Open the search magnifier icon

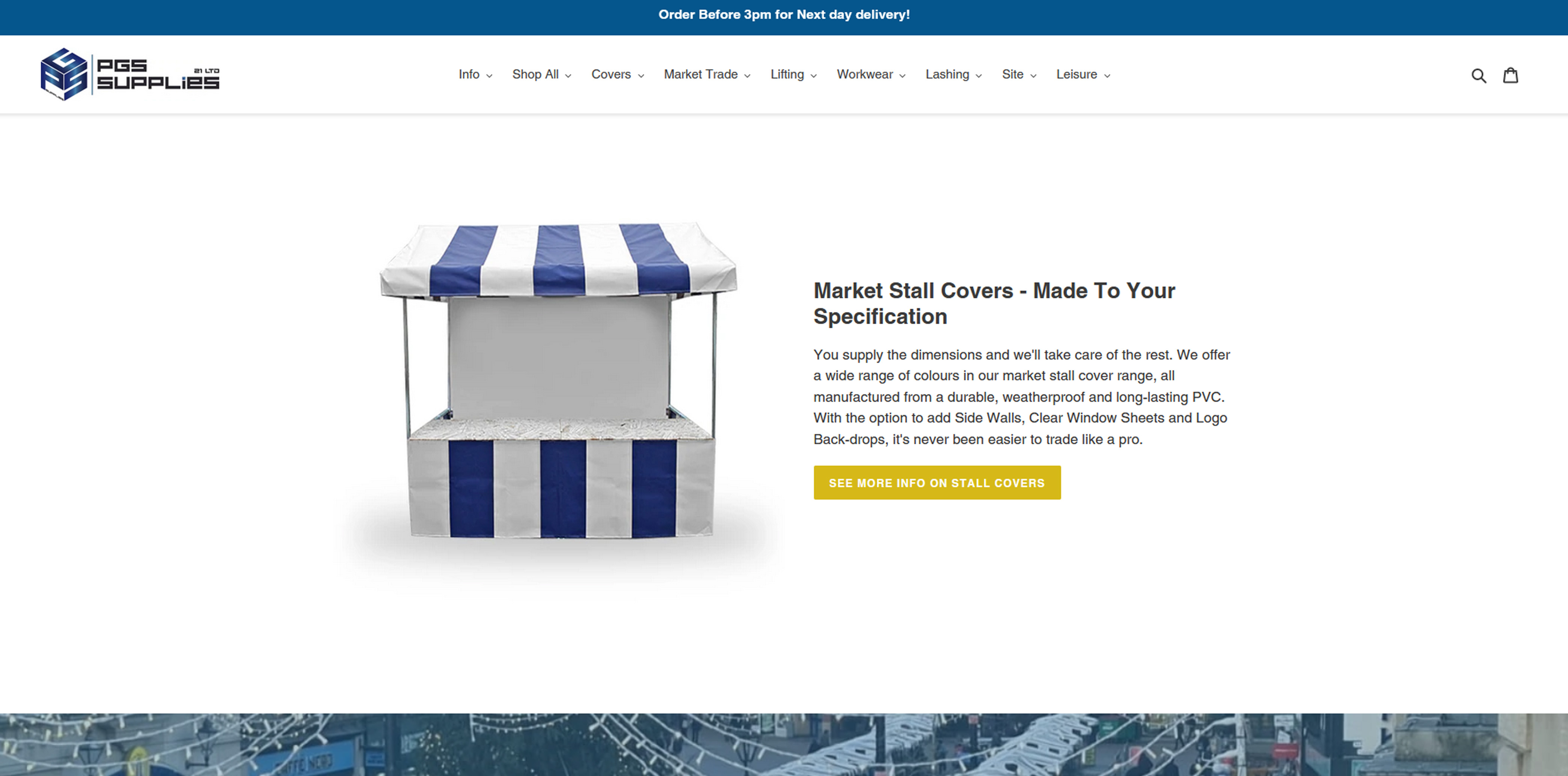[x=1479, y=75]
